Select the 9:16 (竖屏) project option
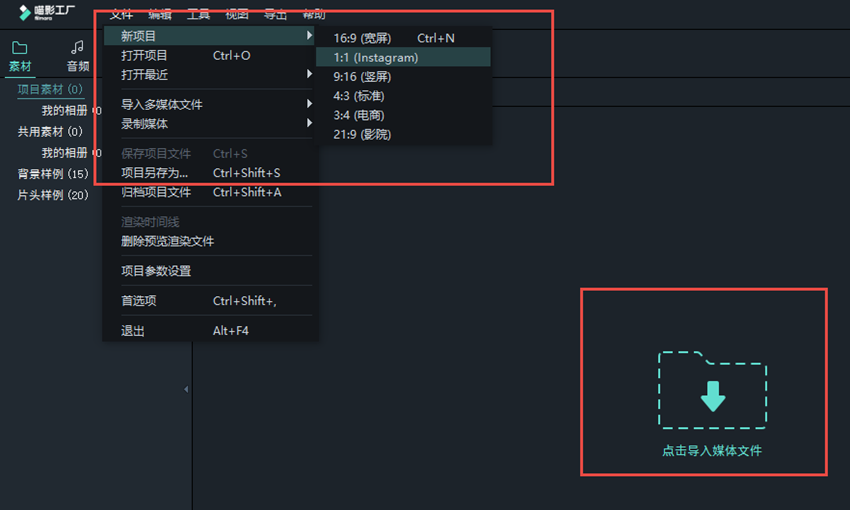 361,77
